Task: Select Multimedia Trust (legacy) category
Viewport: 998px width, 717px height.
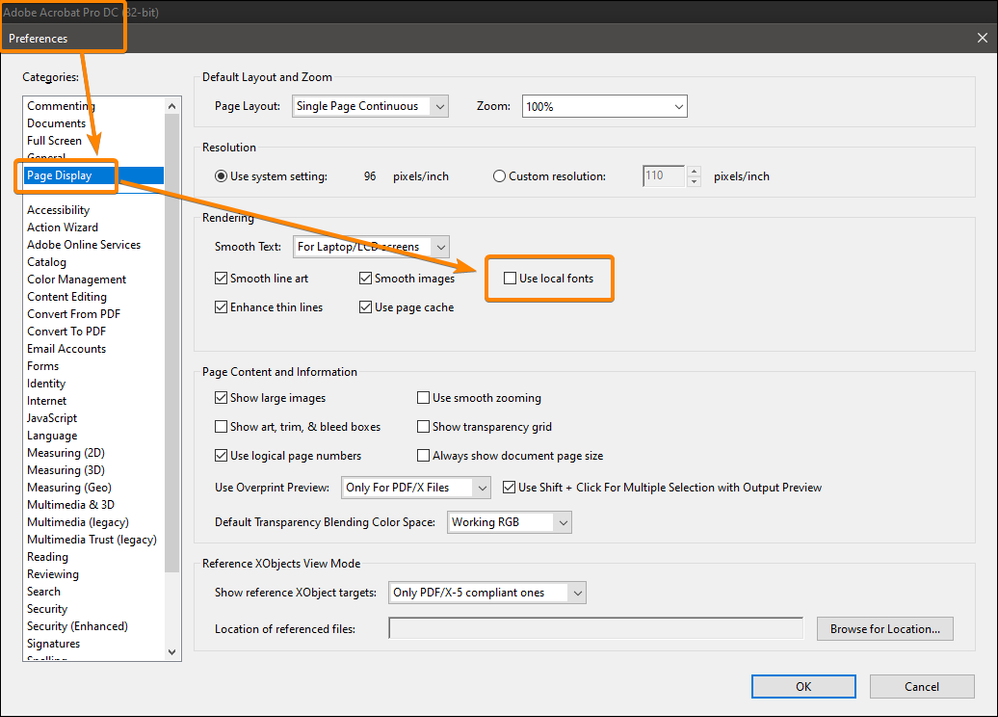Action: (92, 539)
